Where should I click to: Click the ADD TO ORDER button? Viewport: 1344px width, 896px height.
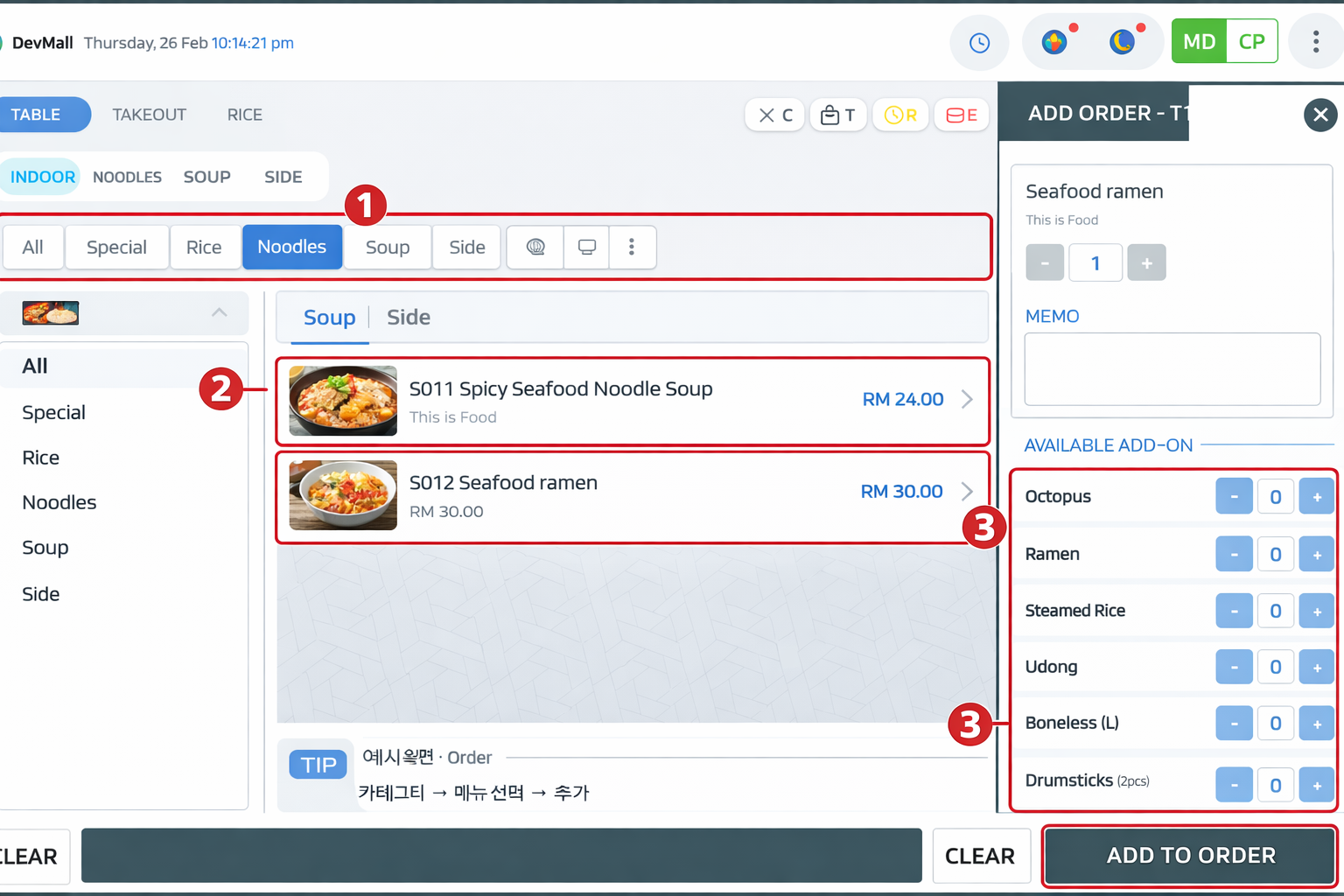(x=1190, y=856)
